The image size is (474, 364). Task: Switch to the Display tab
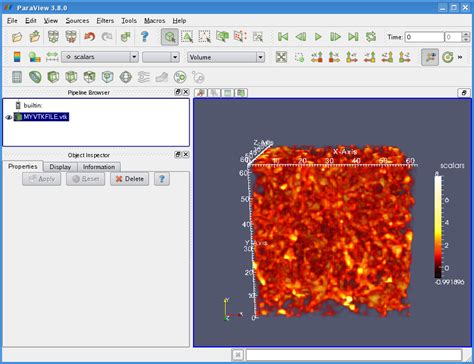tap(60, 167)
